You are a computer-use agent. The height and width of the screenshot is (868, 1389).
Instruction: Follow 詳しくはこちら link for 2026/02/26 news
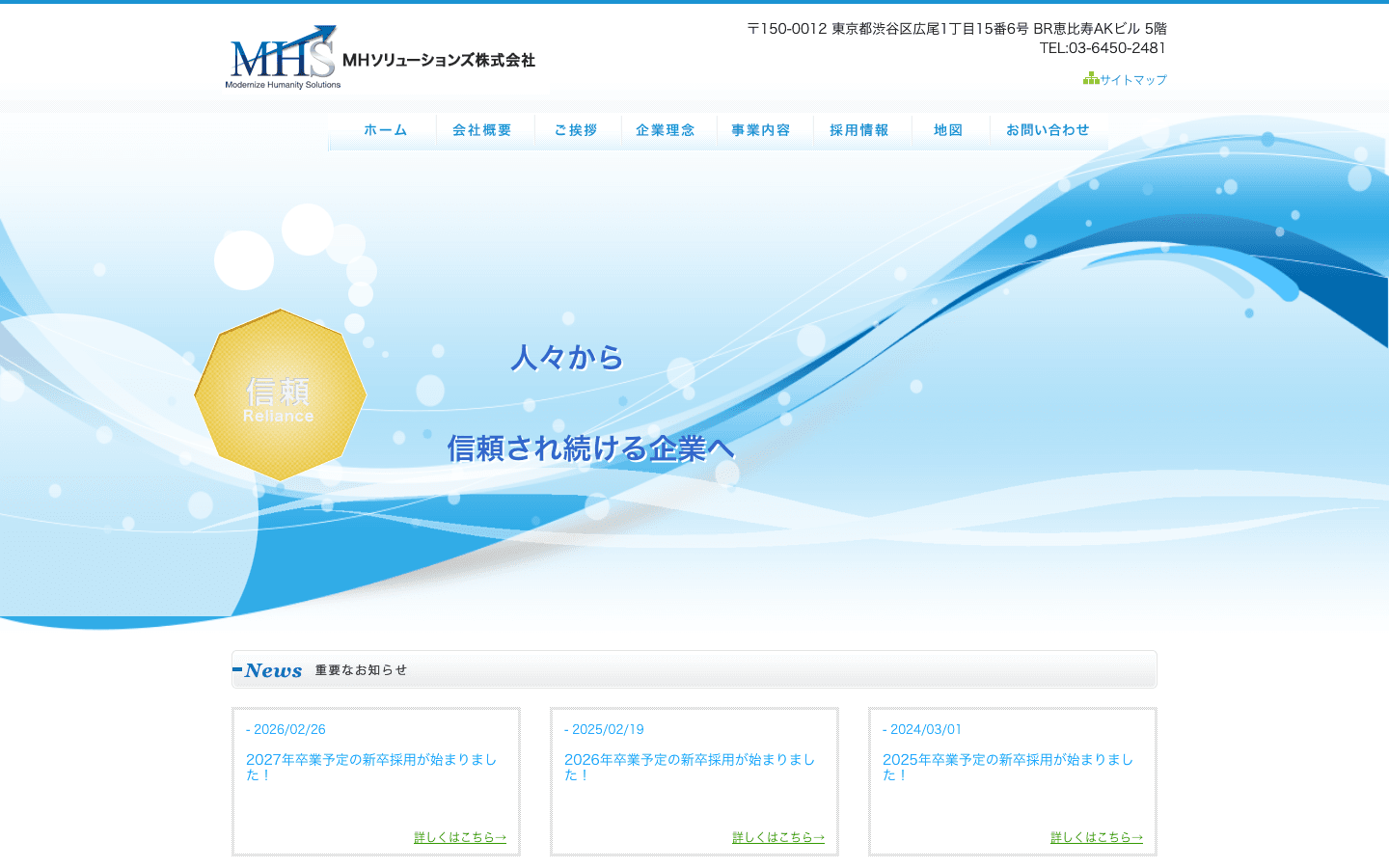[x=460, y=837]
